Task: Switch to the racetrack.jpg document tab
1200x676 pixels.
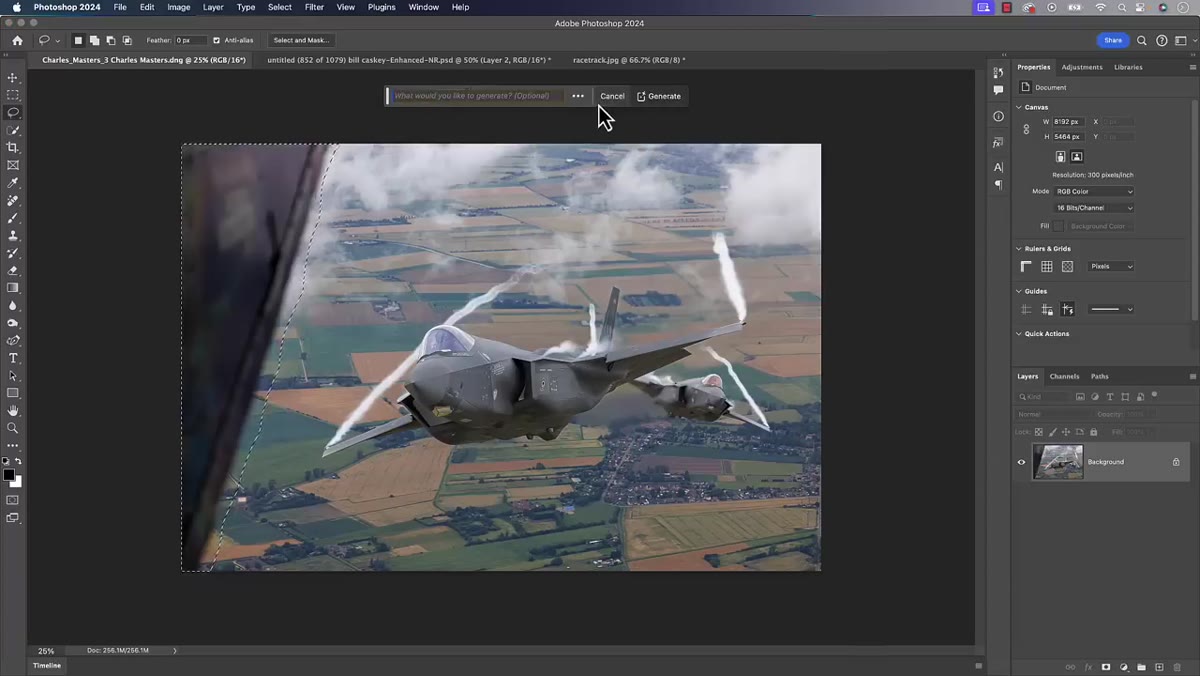Action: (x=628, y=60)
